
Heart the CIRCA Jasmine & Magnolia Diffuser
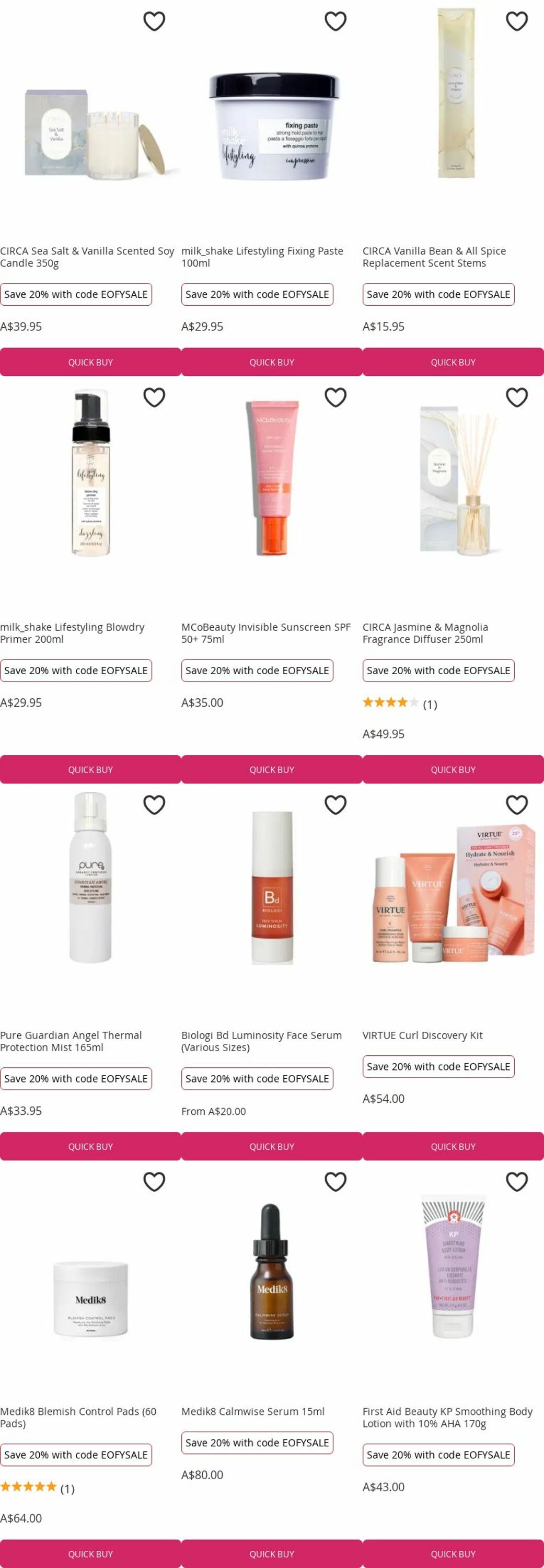(517, 397)
